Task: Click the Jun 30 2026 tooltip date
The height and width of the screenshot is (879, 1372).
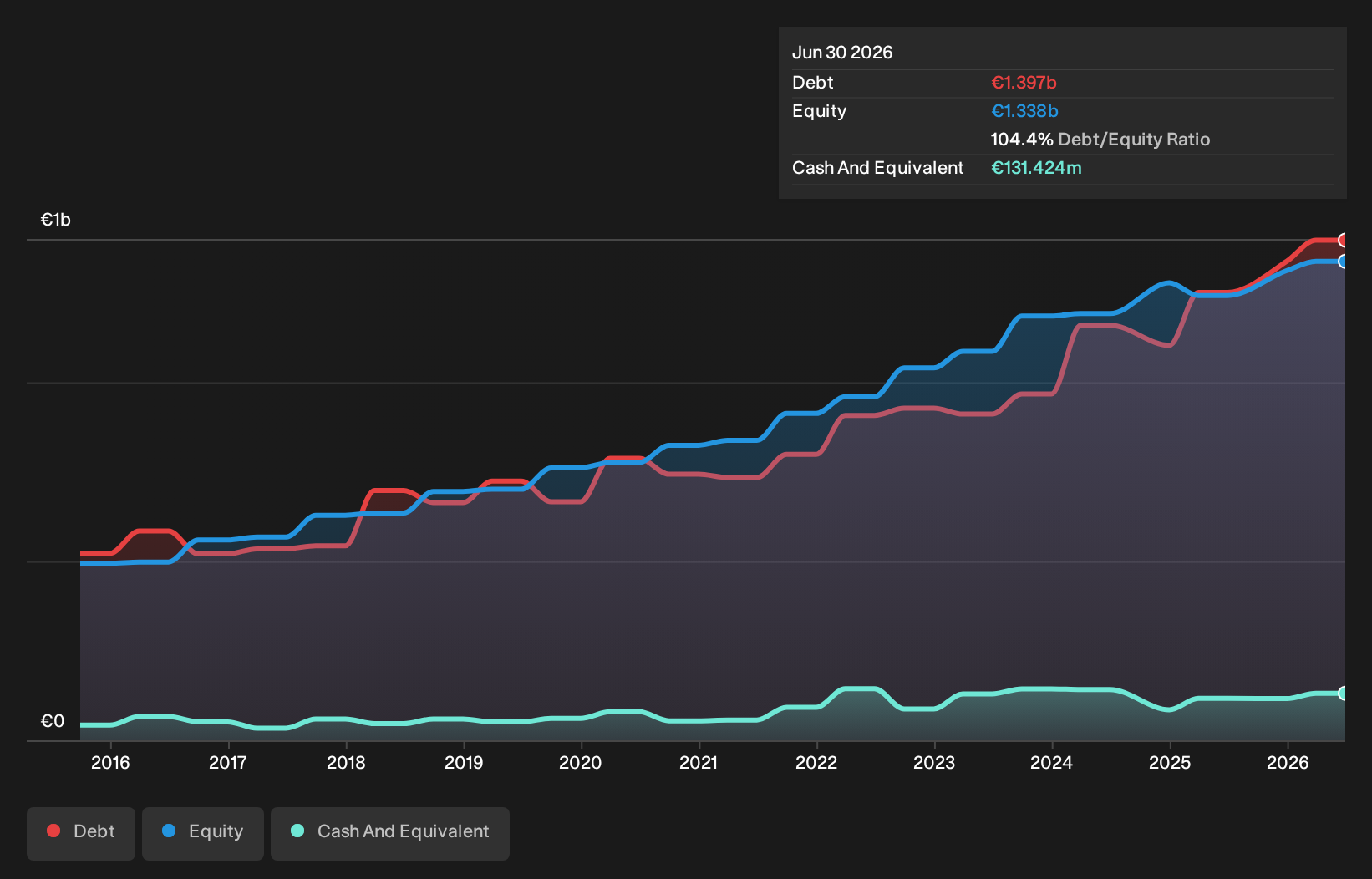Action: point(842,53)
